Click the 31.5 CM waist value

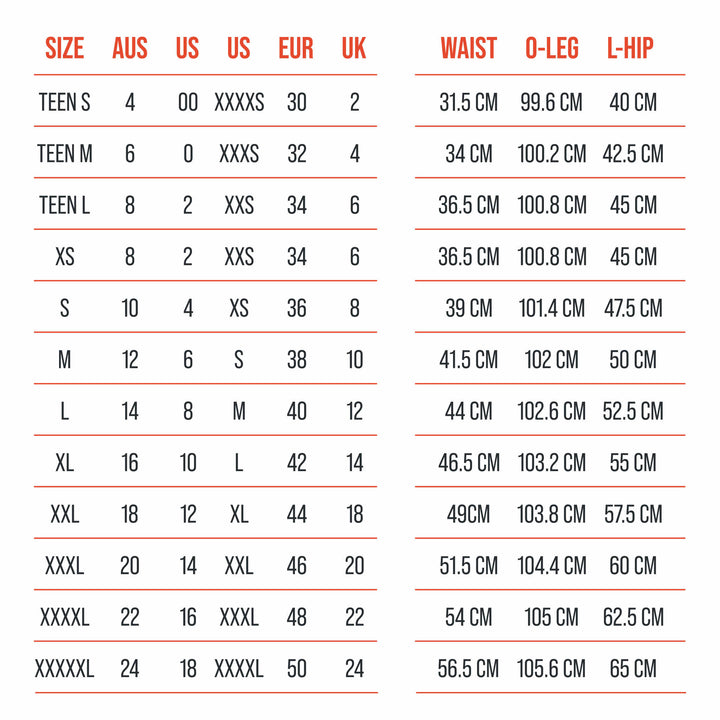coord(469,102)
